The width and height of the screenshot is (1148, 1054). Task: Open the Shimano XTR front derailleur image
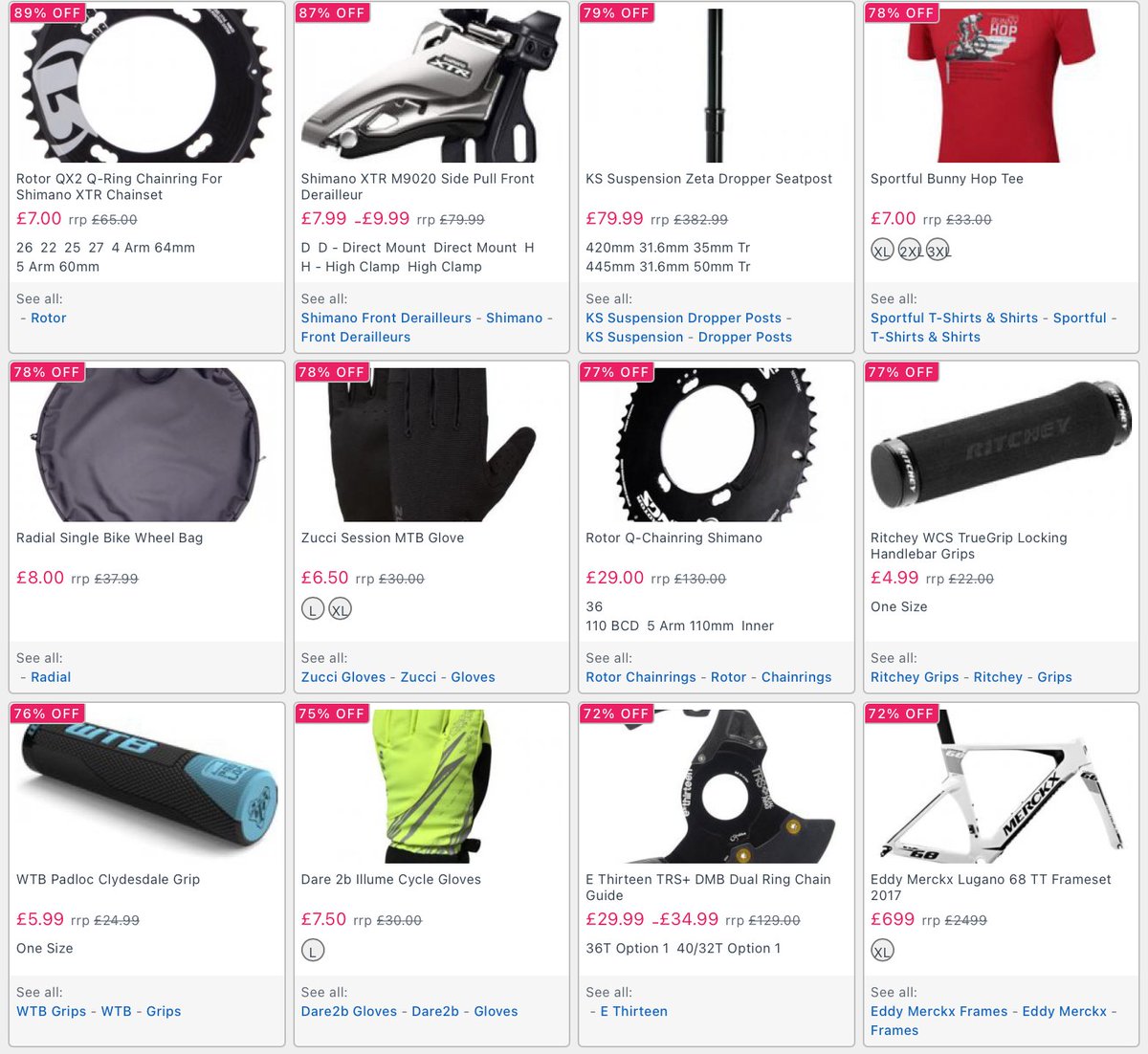point(430,86)
